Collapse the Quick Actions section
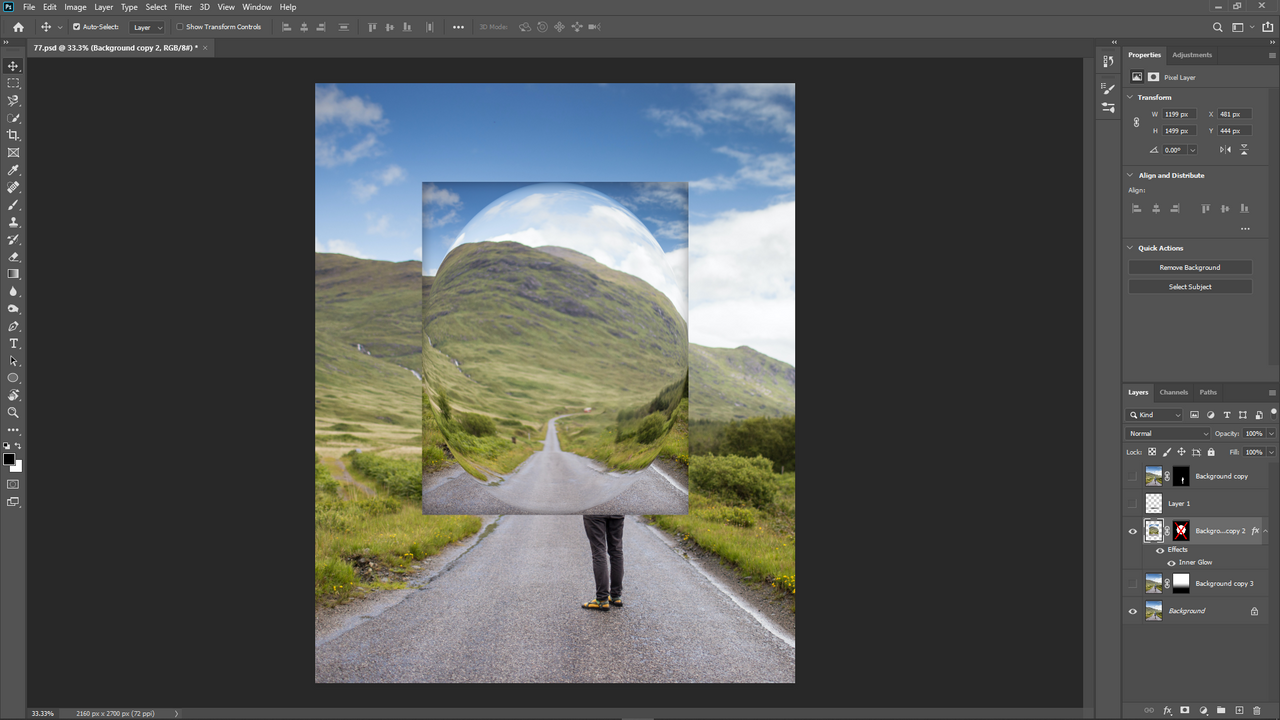1280x720 pixels. [x=1130, y=248]
